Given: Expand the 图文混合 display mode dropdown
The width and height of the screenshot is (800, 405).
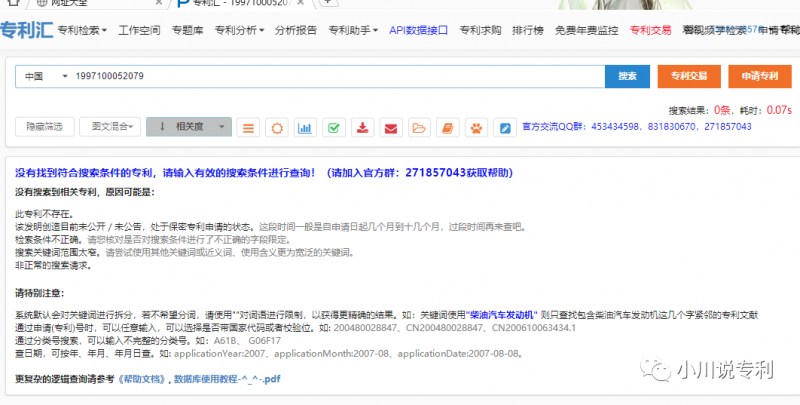Looking at the screenshot, I should point(110,127).
